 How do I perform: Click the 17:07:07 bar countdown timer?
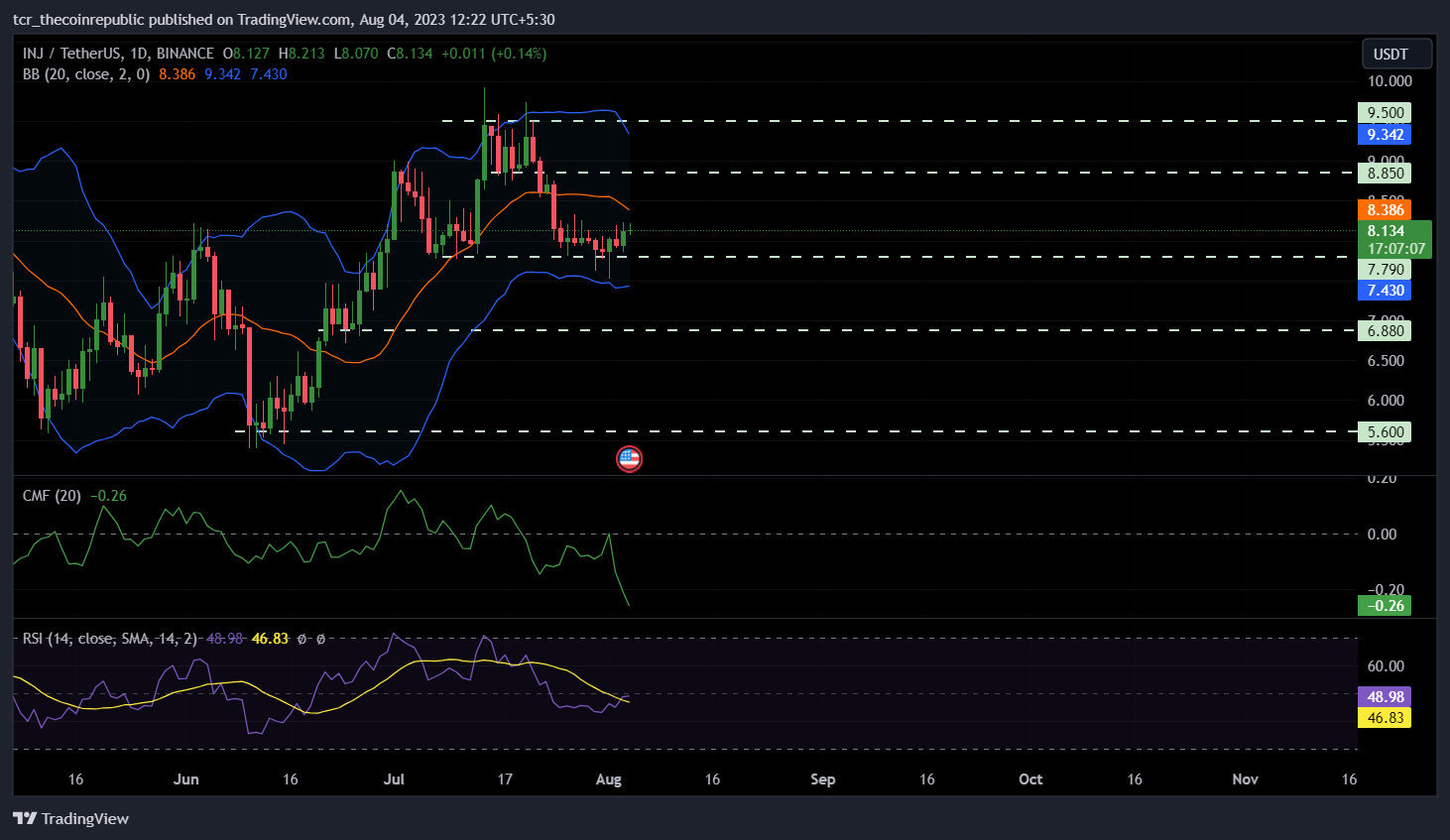(x=1395, y=249)
